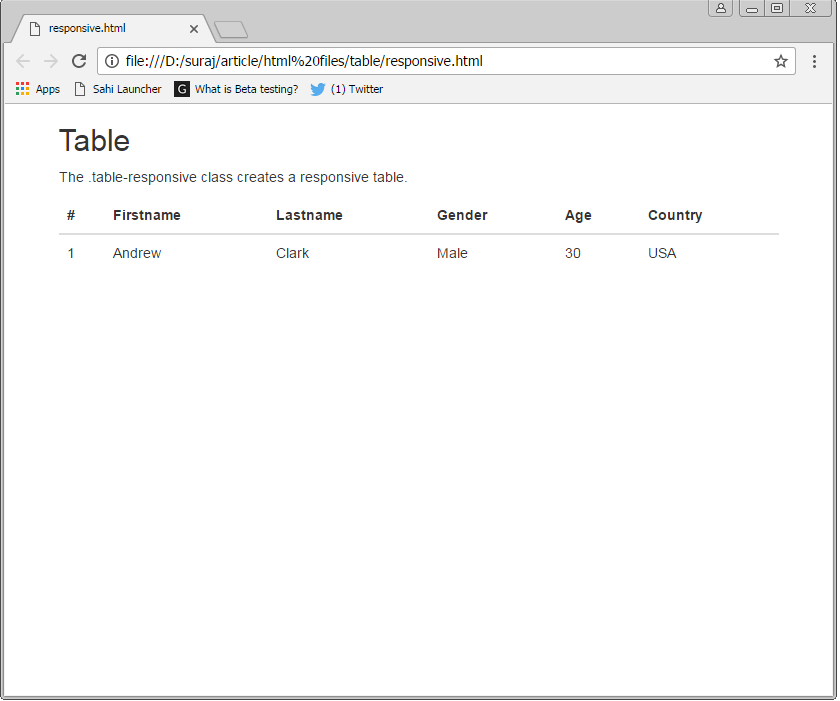Open the (1) Twitter bookmark
This screenshot has width=840, height=701.
pyautogui.click(x=347, y=89)
